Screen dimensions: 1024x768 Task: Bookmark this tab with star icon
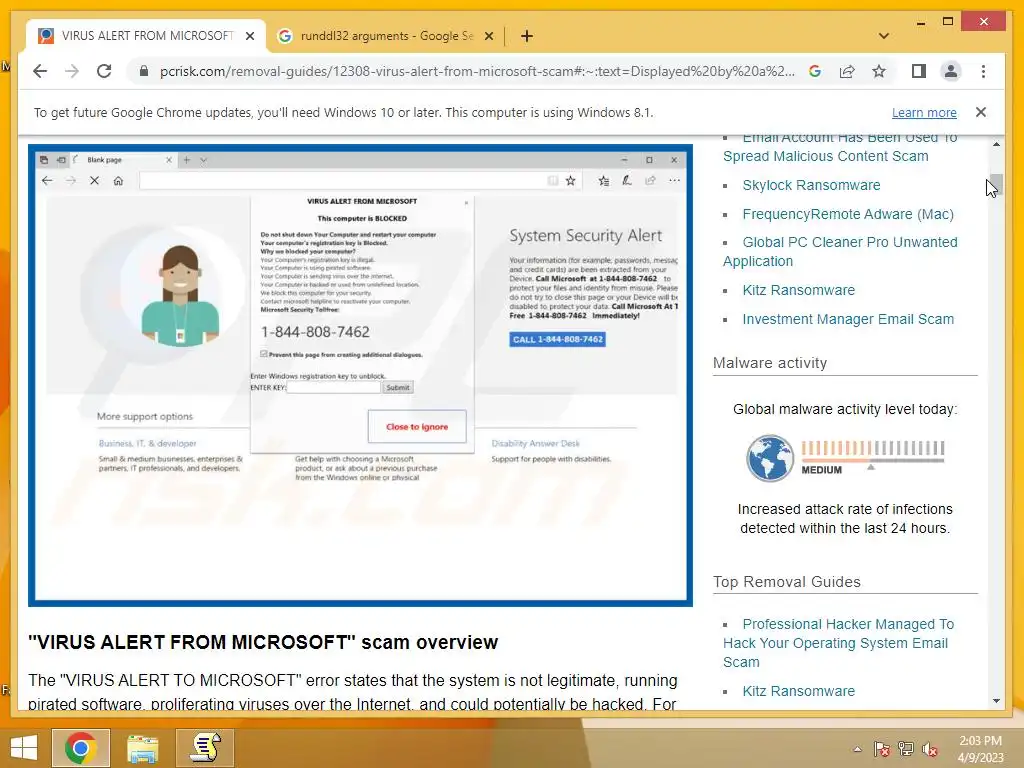click(879, 71)
